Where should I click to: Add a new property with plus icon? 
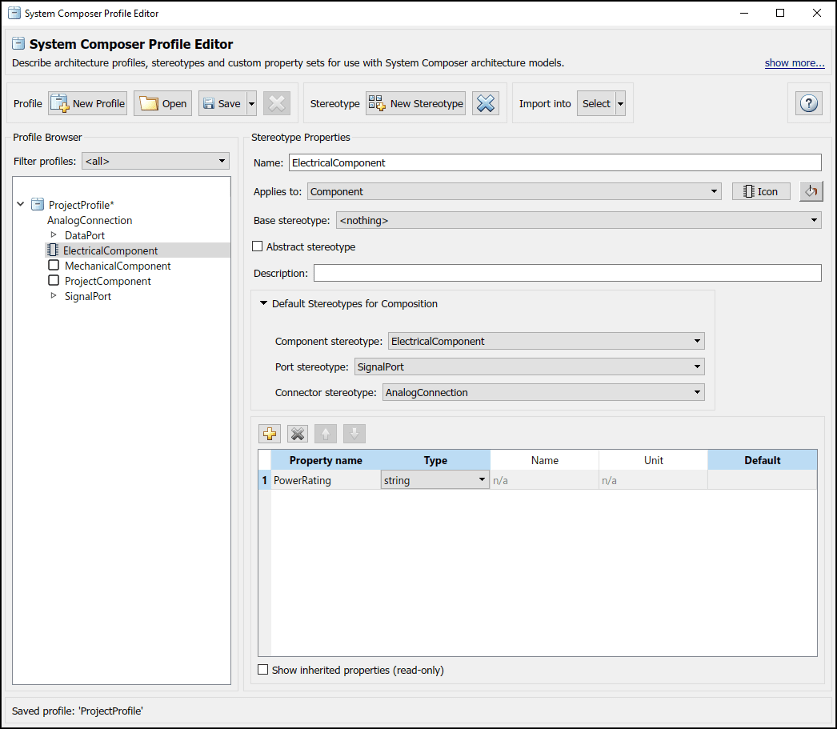click(x=270, y=434)
